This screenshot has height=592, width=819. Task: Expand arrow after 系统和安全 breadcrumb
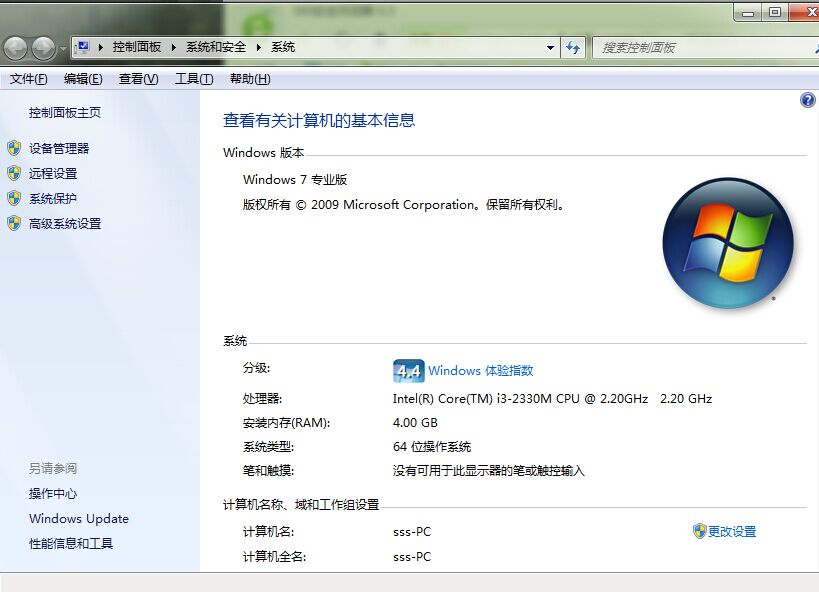tap(259, 48)
